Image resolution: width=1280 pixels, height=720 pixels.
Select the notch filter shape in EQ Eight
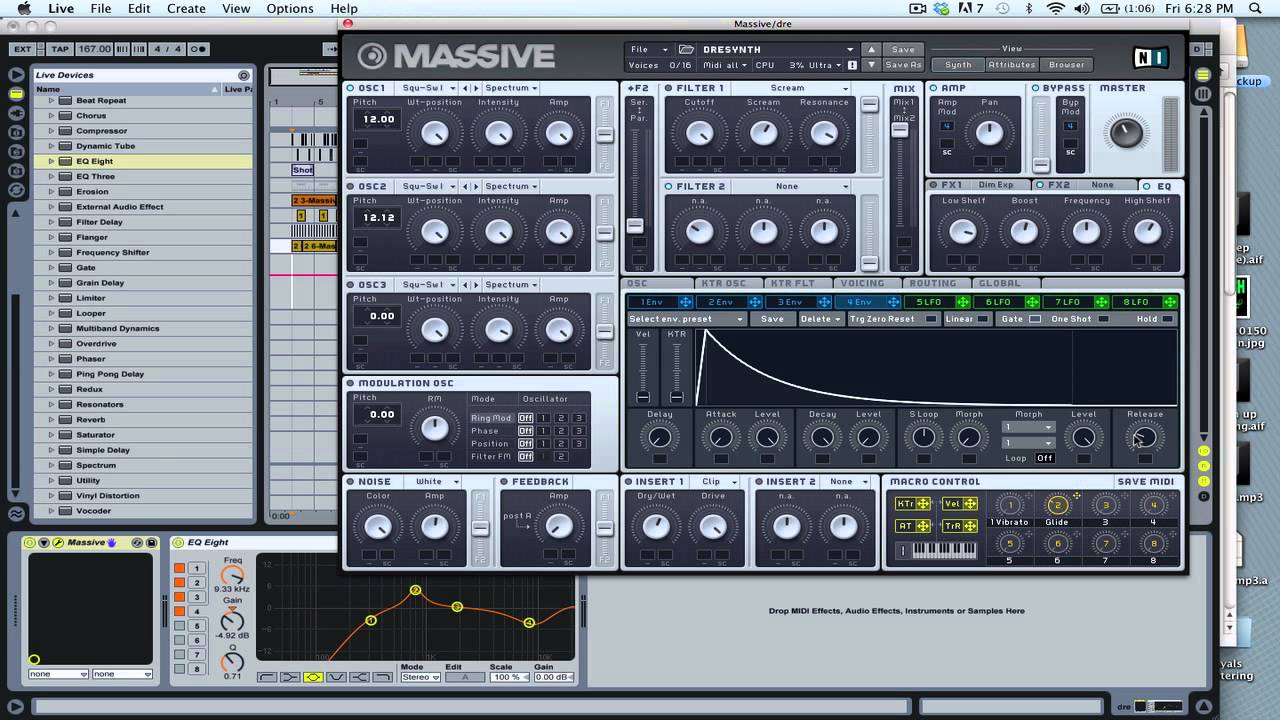[336, 677]
